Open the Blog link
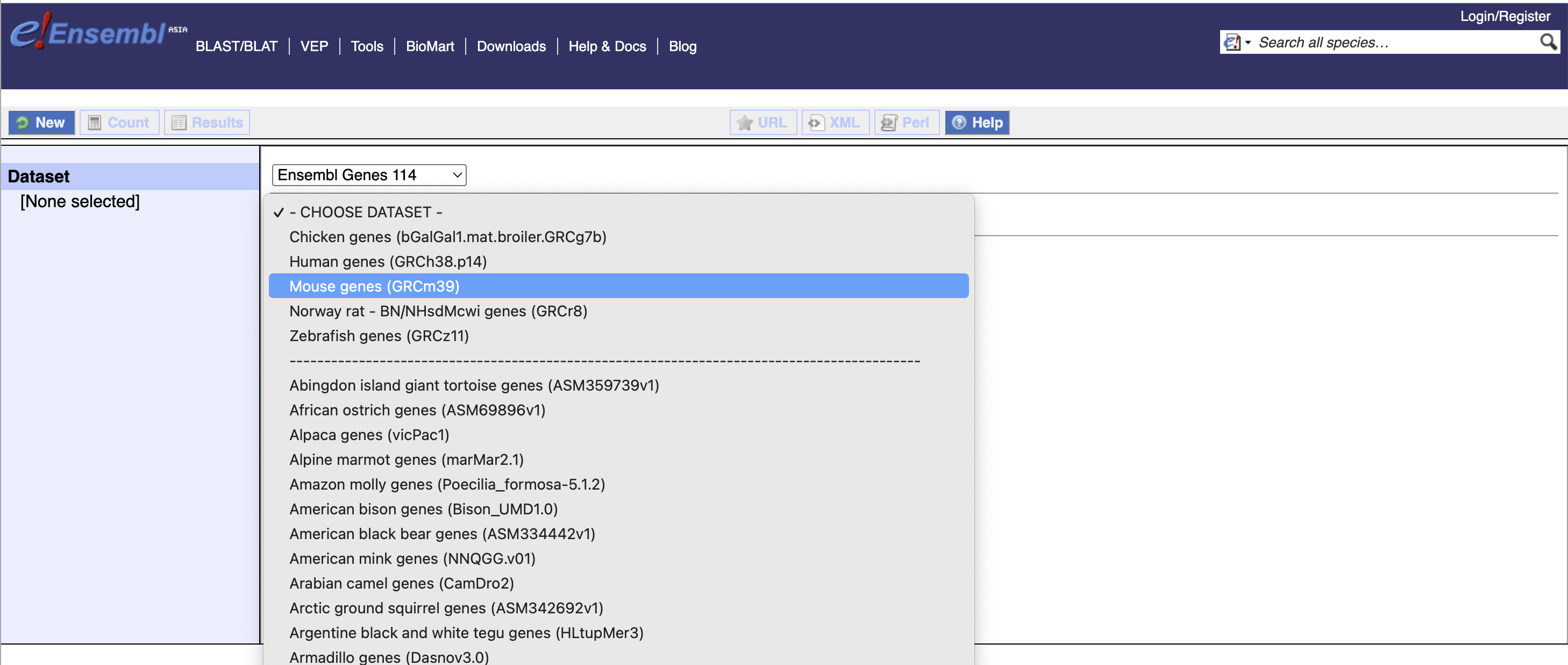Viewport: 1568px width, 665px height. pos(682,46)
